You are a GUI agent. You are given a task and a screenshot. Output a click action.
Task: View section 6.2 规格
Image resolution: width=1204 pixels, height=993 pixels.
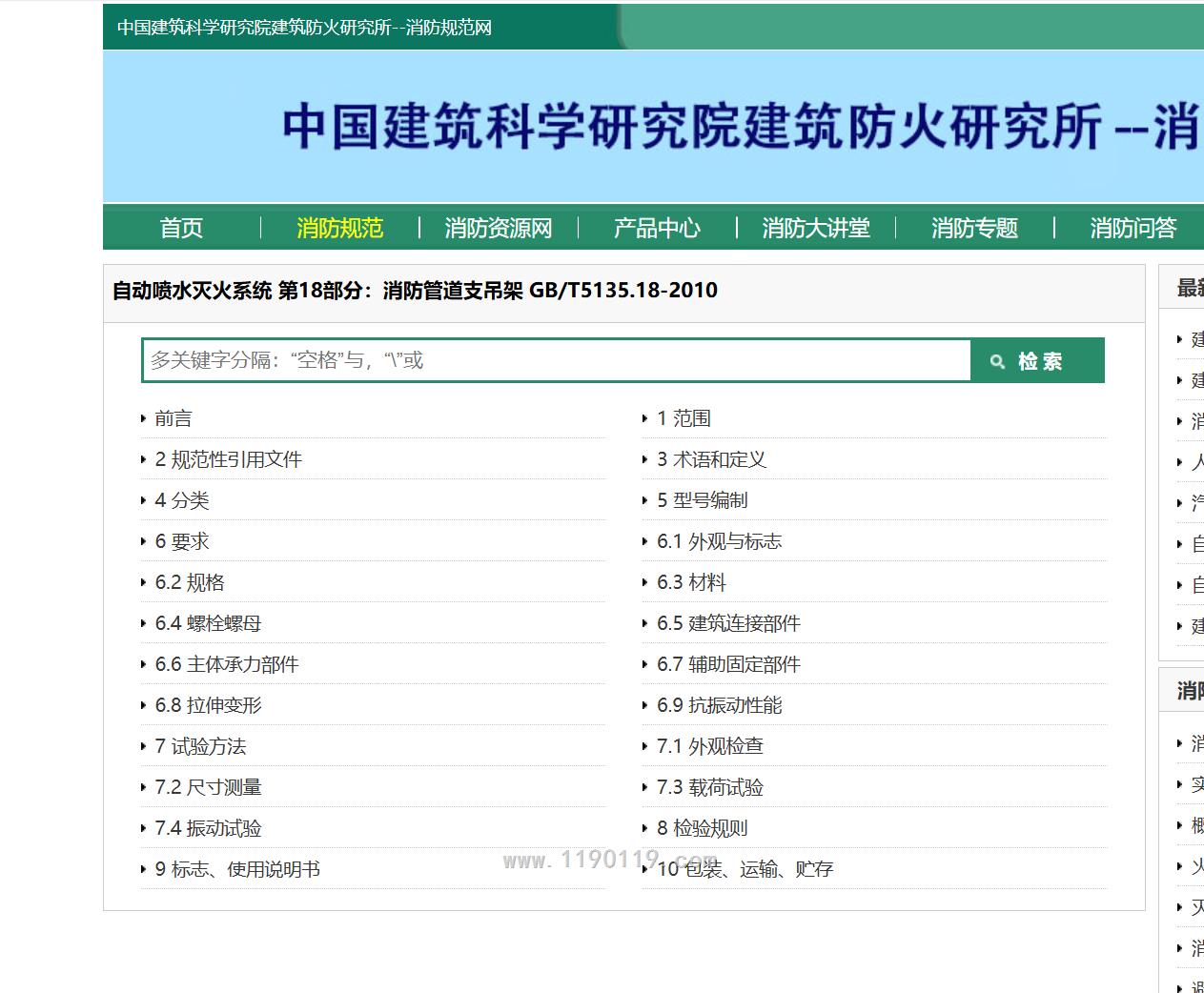190,582
